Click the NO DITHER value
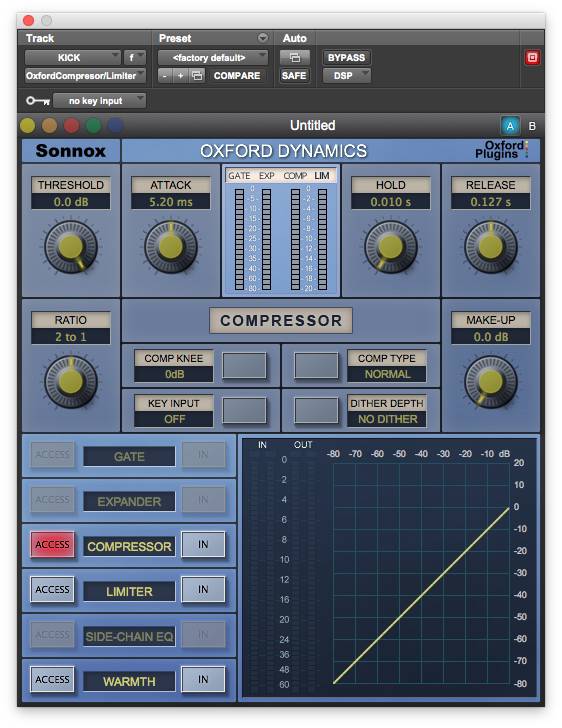The height and width of the screenshot is (728, 562). pos(387,419)
